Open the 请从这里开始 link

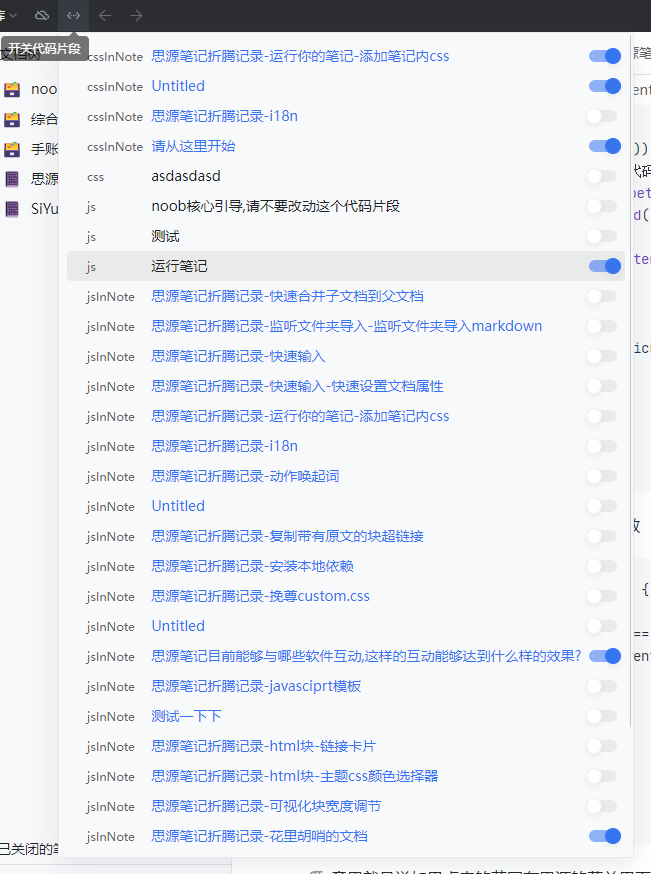193,146
